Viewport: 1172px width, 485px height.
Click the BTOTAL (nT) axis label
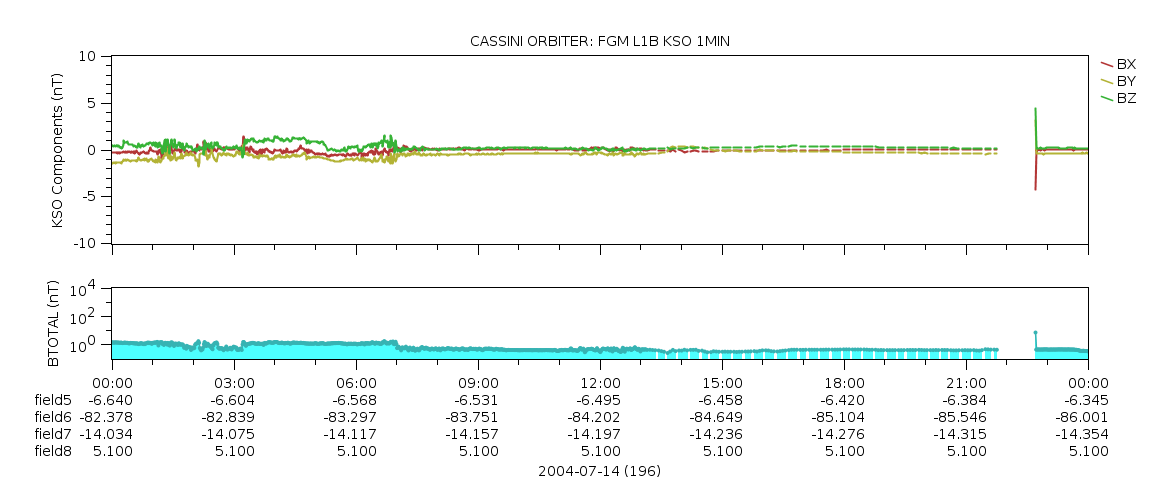point(53,324)
